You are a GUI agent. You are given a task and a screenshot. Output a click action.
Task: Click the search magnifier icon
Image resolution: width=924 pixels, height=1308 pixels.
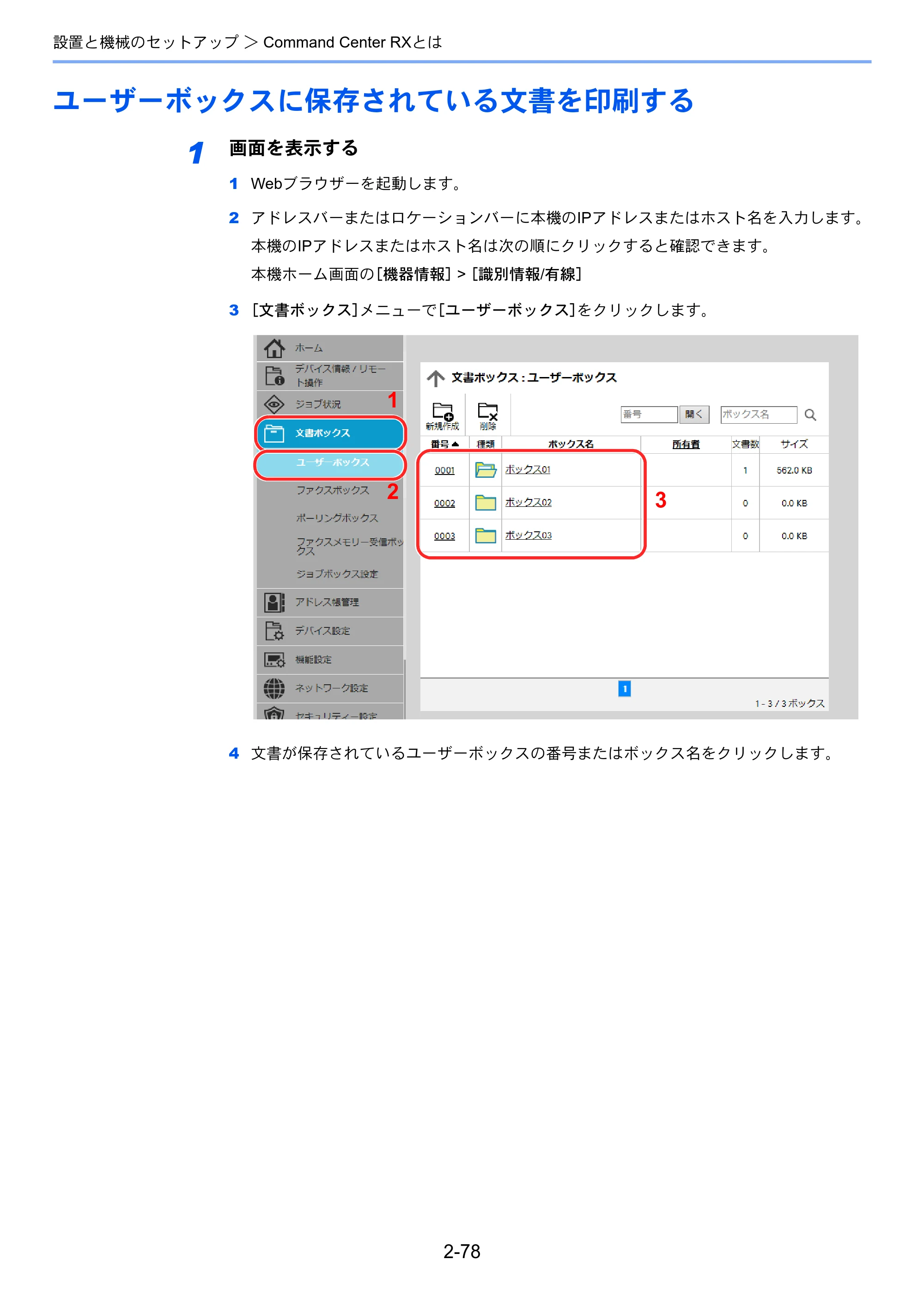click(810, 415)
